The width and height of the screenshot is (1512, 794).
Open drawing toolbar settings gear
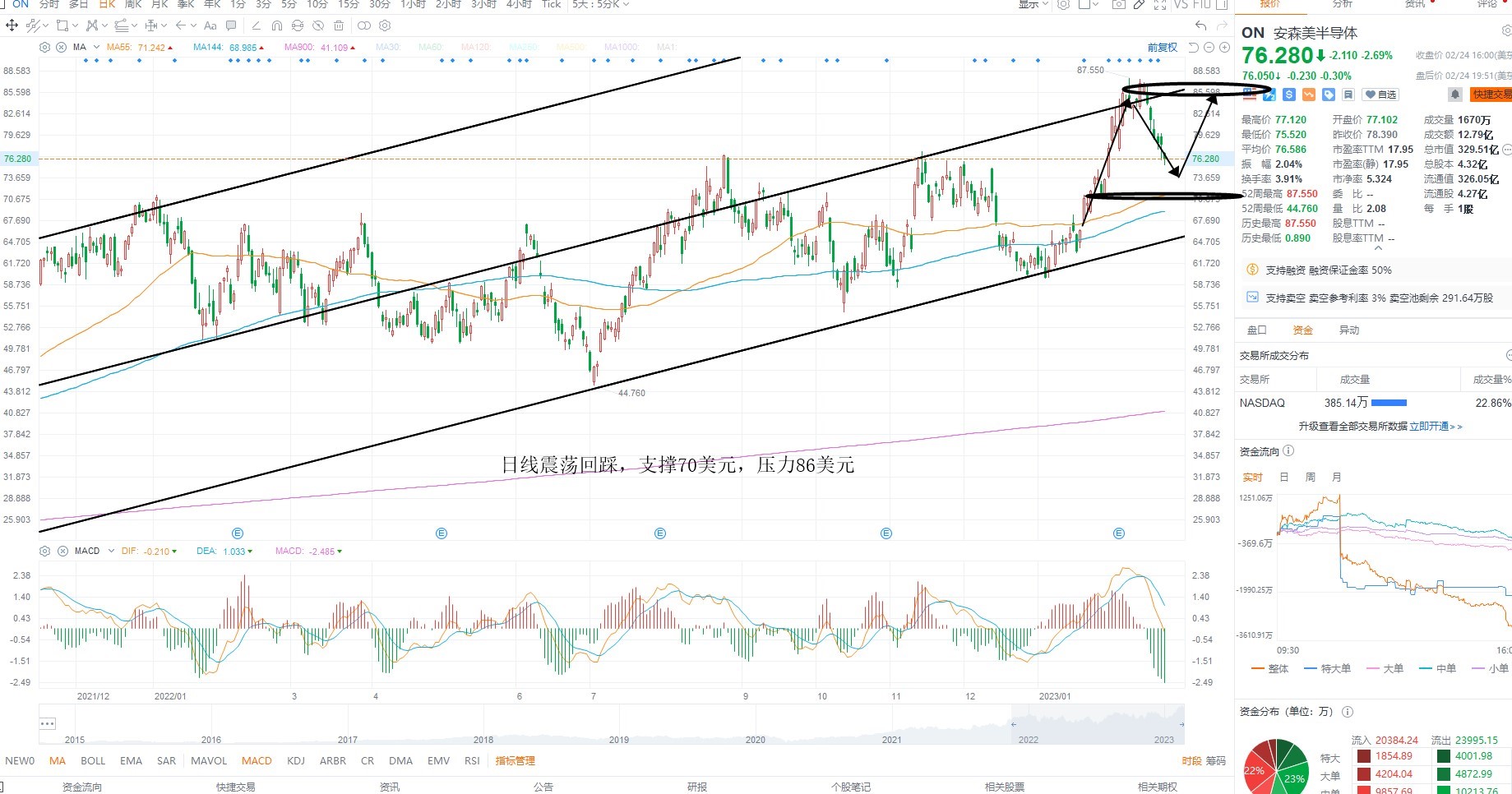(x=385, y=25)
